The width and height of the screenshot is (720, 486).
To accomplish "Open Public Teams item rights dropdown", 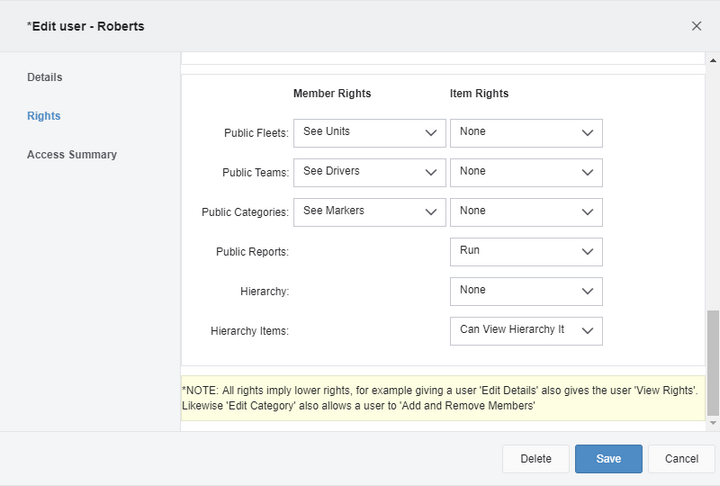I will (x=526, y=173).
